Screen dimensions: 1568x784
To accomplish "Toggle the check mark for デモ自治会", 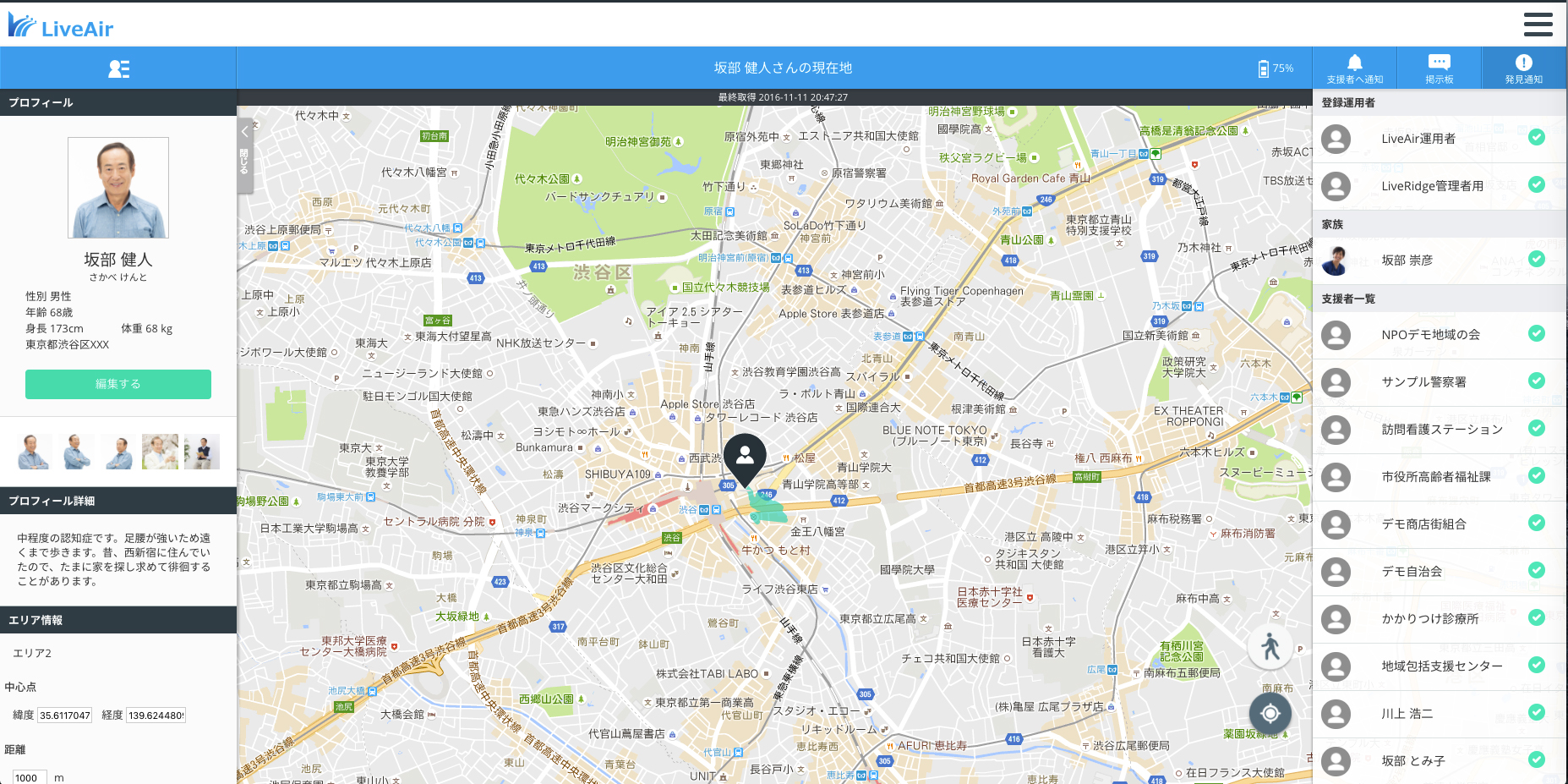I will [1537, 570].
